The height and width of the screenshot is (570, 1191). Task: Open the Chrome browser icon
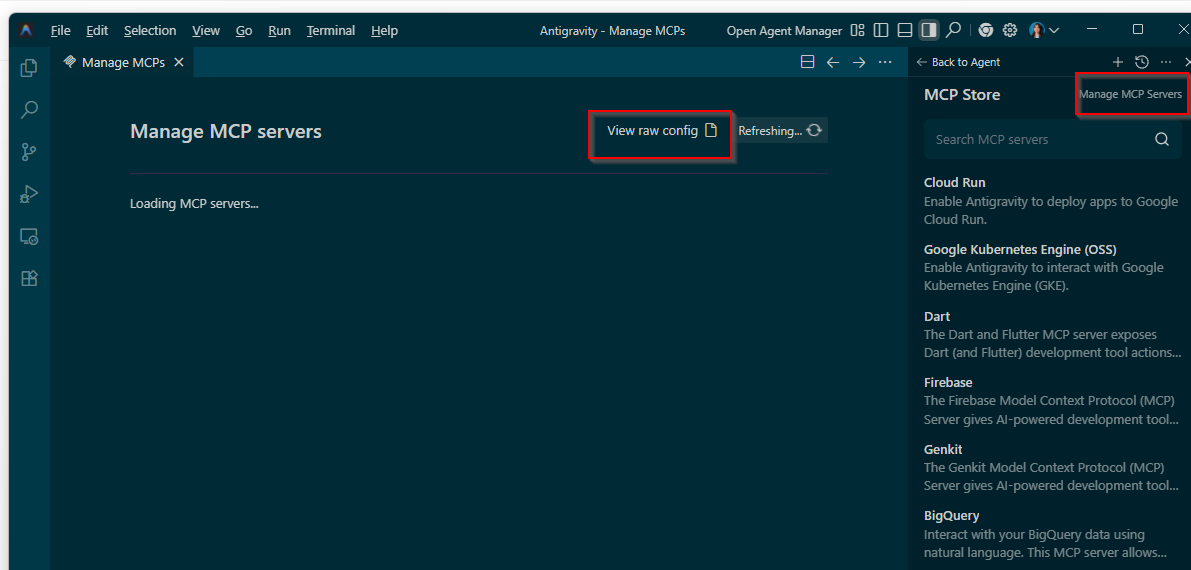[986, 30]
